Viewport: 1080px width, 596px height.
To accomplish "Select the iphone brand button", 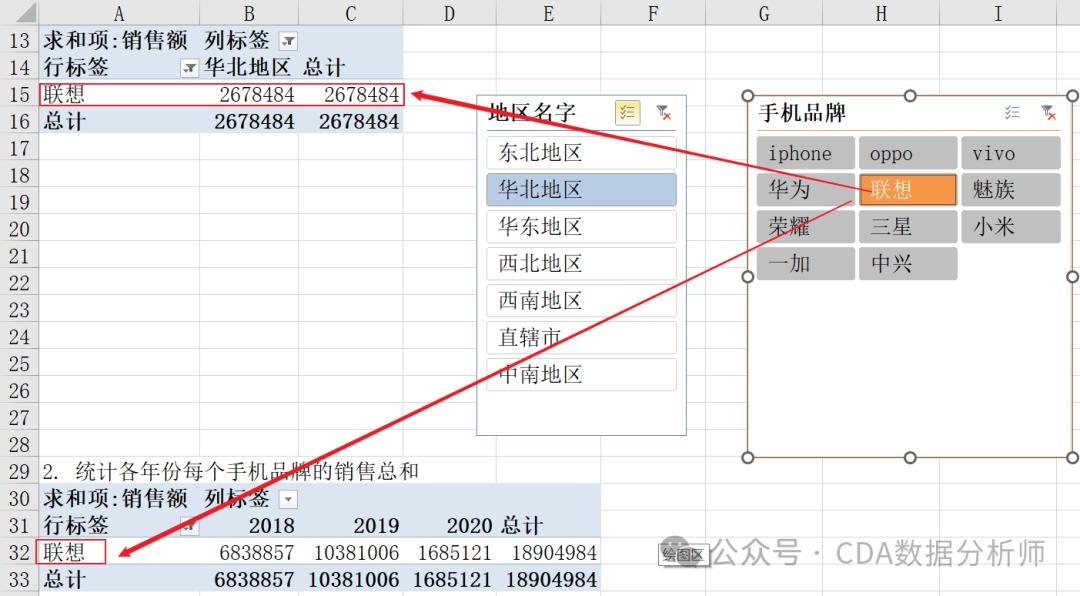I will [x=805, y=153].
